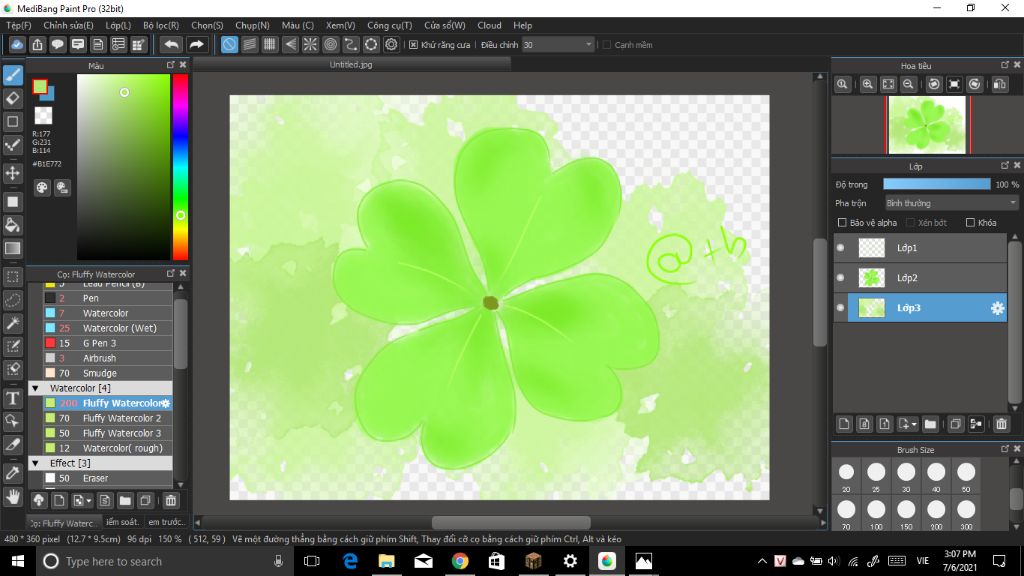Enable the grid snap guide
Viewport: 1024px width, 576px height.
tap(270, 44)
